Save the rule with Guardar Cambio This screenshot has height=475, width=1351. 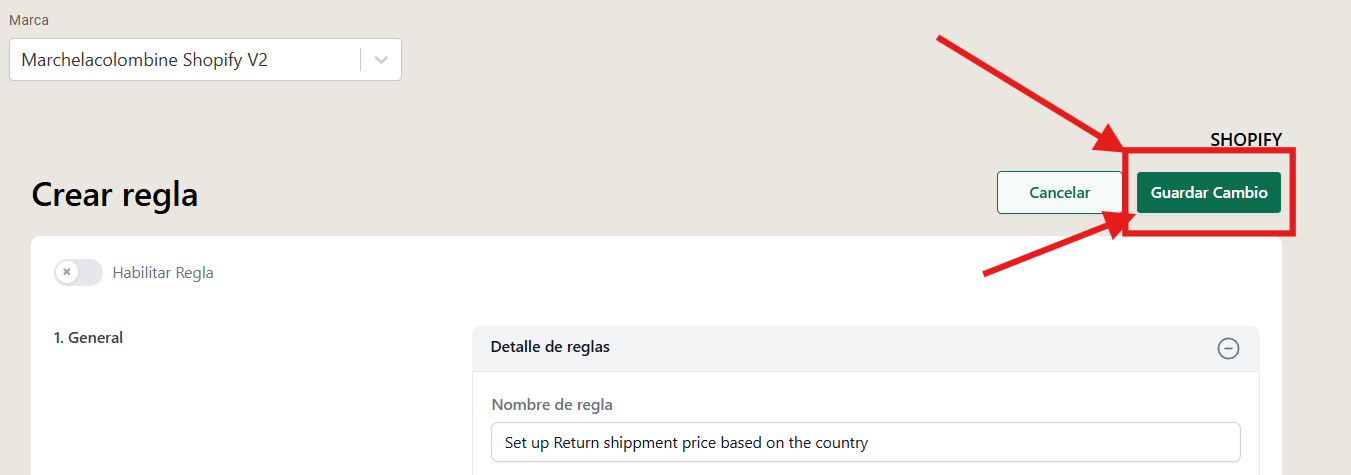tap(1209, 193)
